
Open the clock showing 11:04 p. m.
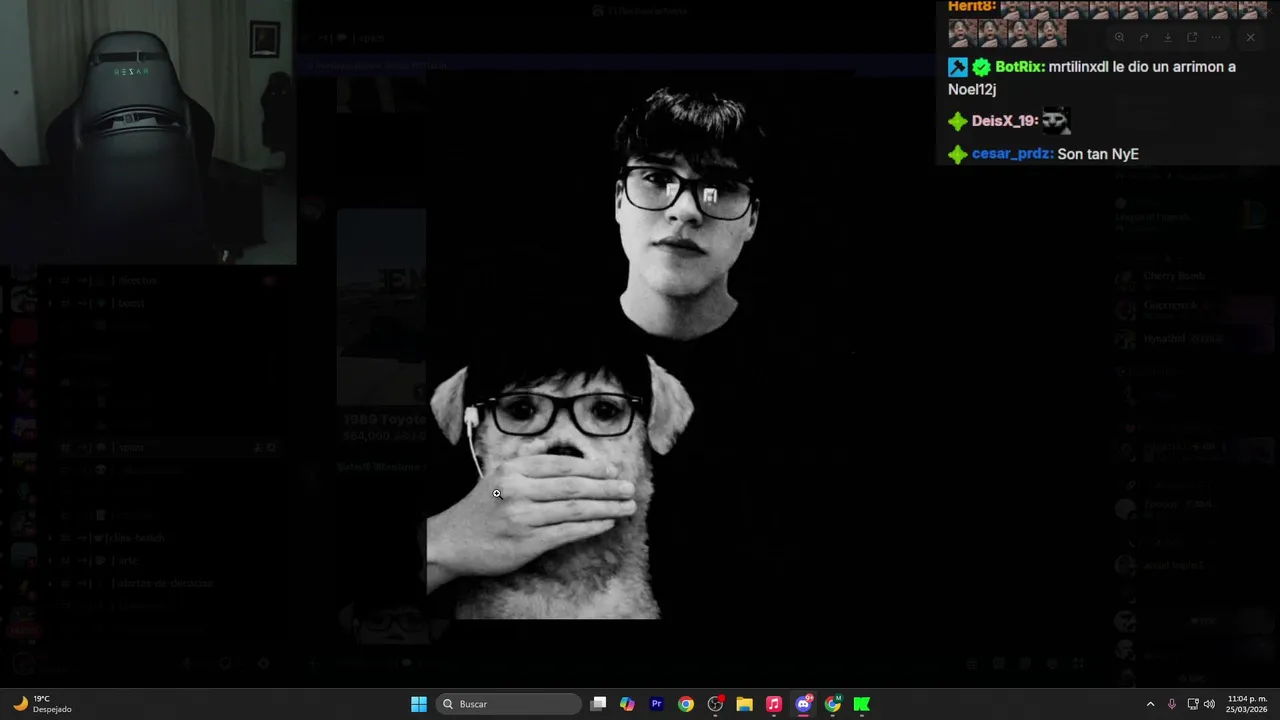1246,704
